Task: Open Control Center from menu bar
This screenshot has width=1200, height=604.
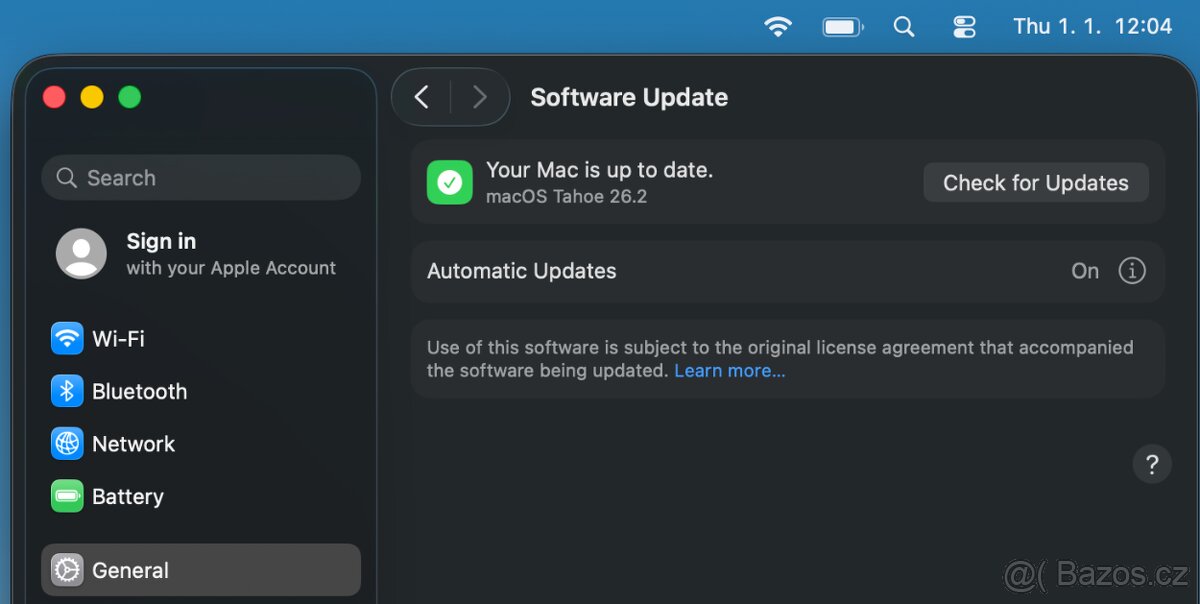Action: click(964, 27)
